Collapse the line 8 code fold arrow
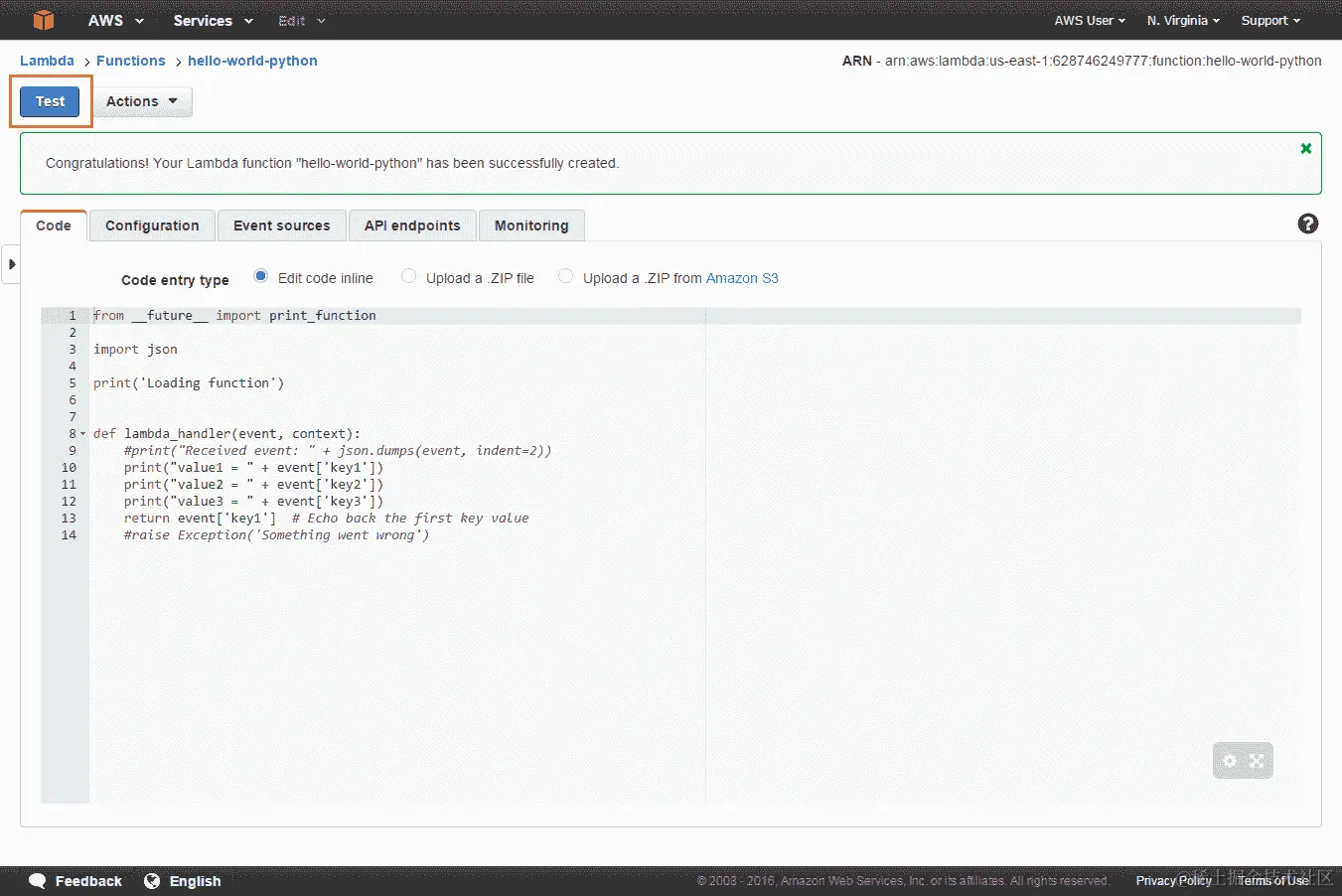The height and width of the screenshot is (896, 1342). [82, 434]
